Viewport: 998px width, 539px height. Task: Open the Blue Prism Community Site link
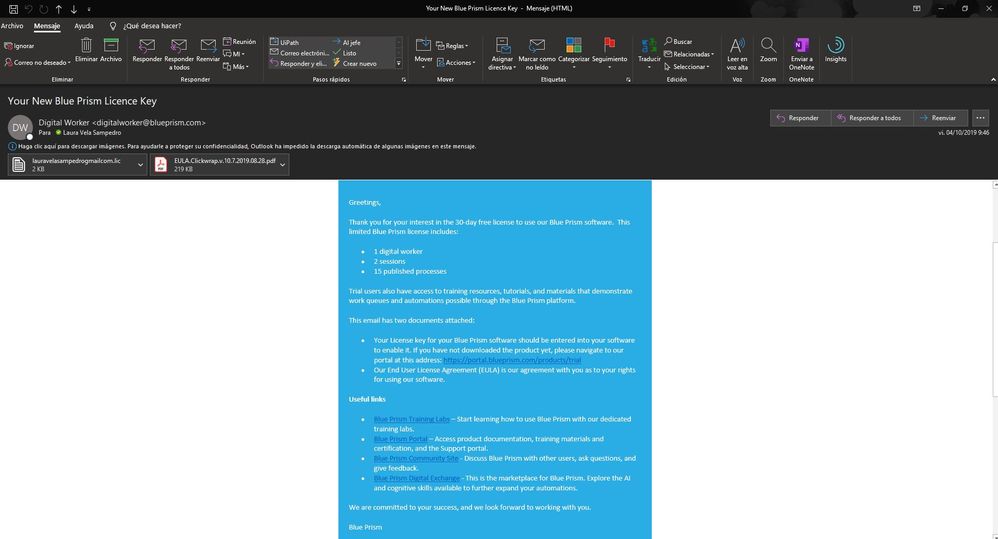[x=416, y=458]
